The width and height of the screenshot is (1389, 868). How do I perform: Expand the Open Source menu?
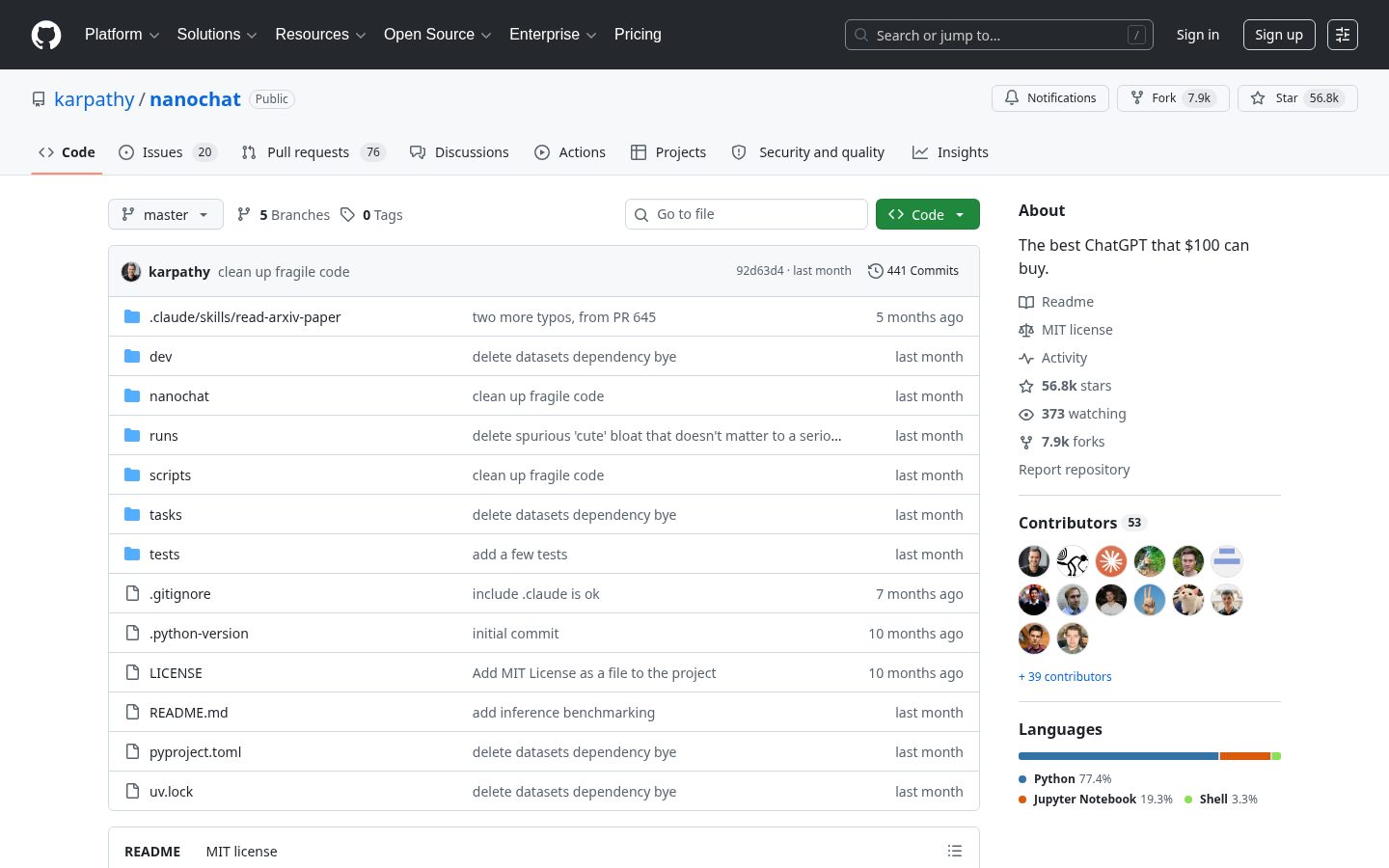click(438, 35)
